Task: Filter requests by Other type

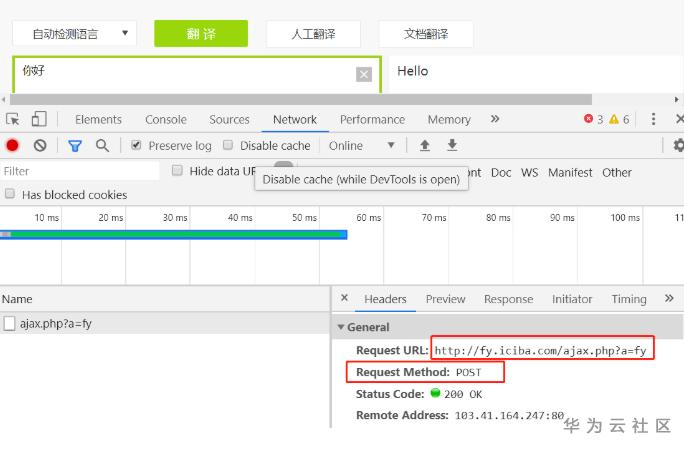Action: pyautogui.click(x=617, y=173)
